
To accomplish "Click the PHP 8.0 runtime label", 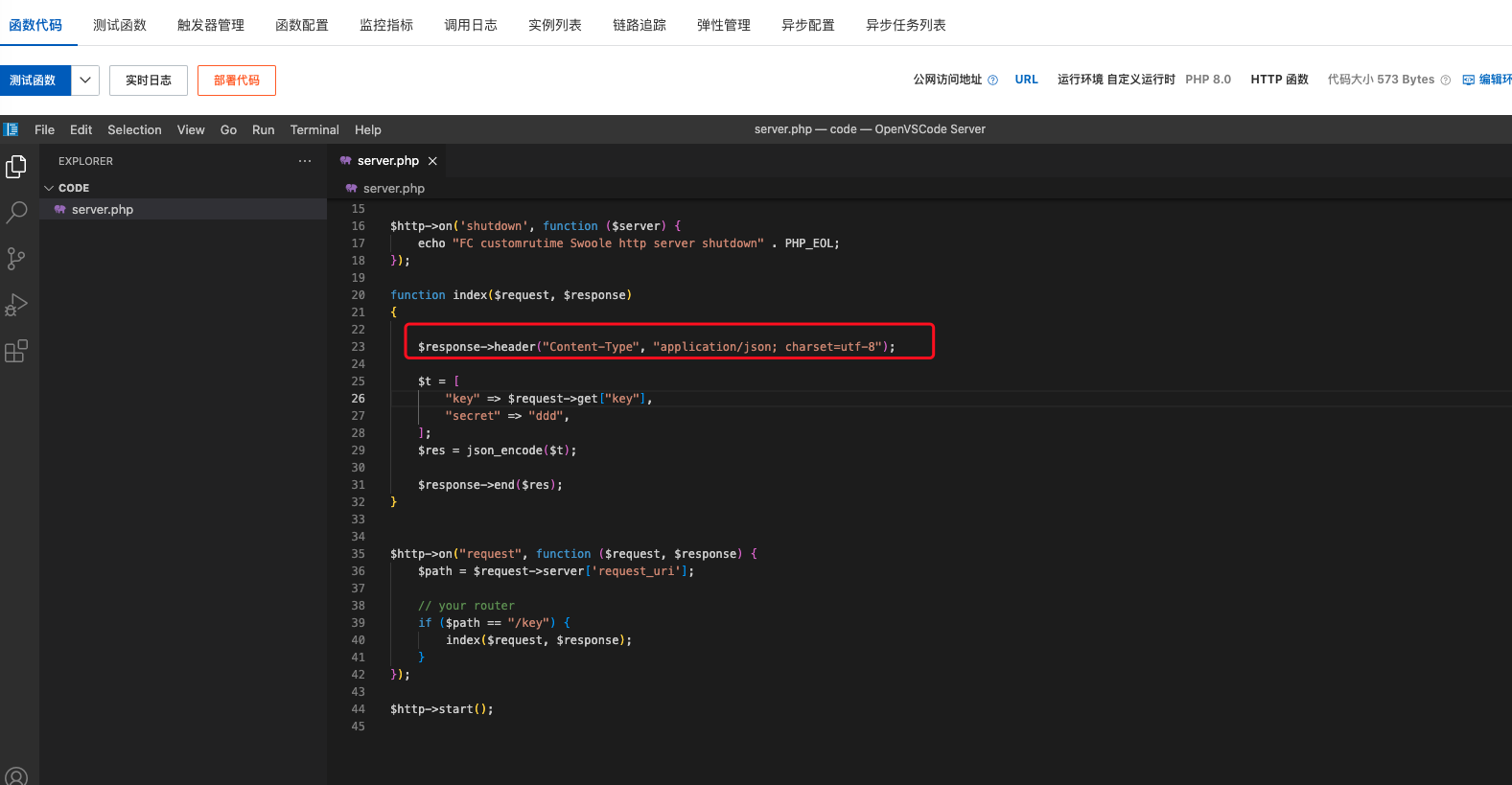I will pyautogui.click(x=1208, y=80).
